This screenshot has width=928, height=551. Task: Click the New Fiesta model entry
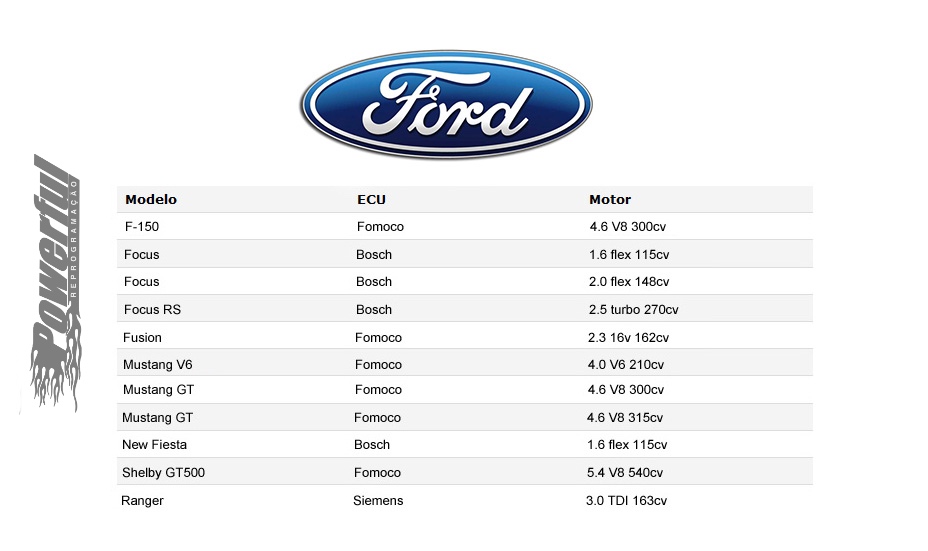(154, 444)
